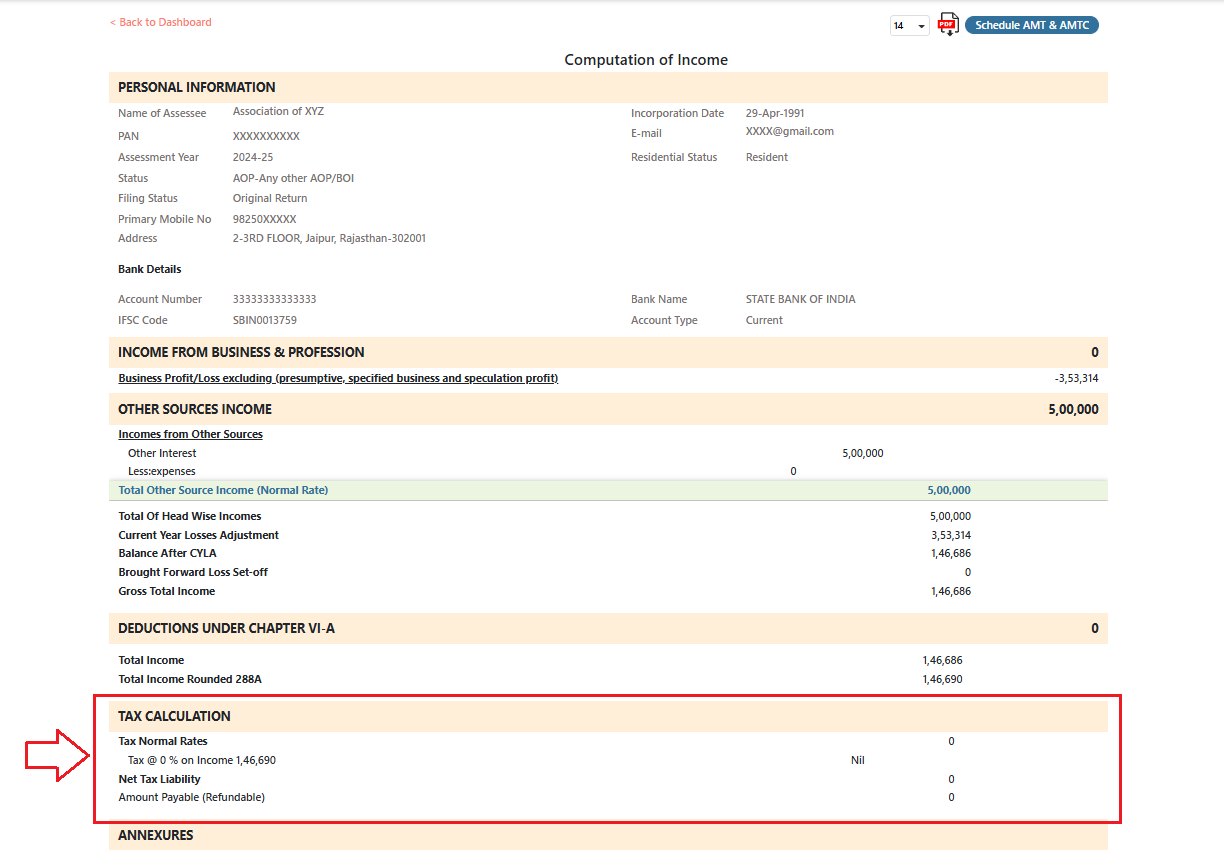Select Brought Forward Loss Set-off label

pyautogui.click(x=193, y=572)
